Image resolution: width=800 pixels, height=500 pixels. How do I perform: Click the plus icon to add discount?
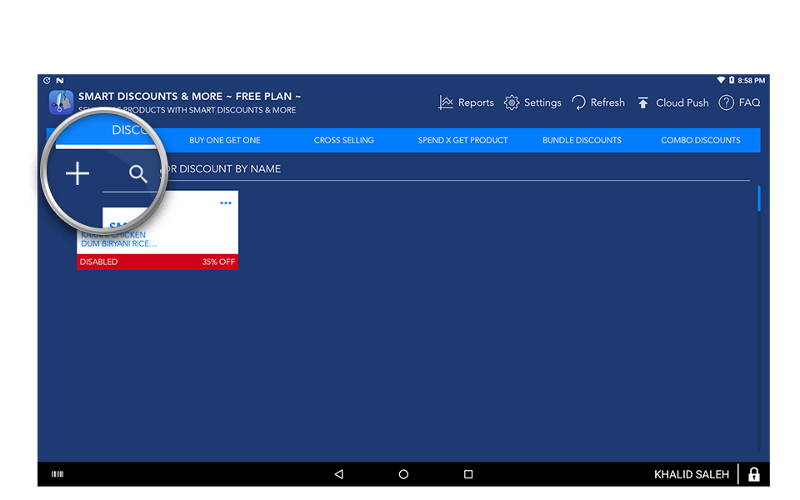pos(78,173)
